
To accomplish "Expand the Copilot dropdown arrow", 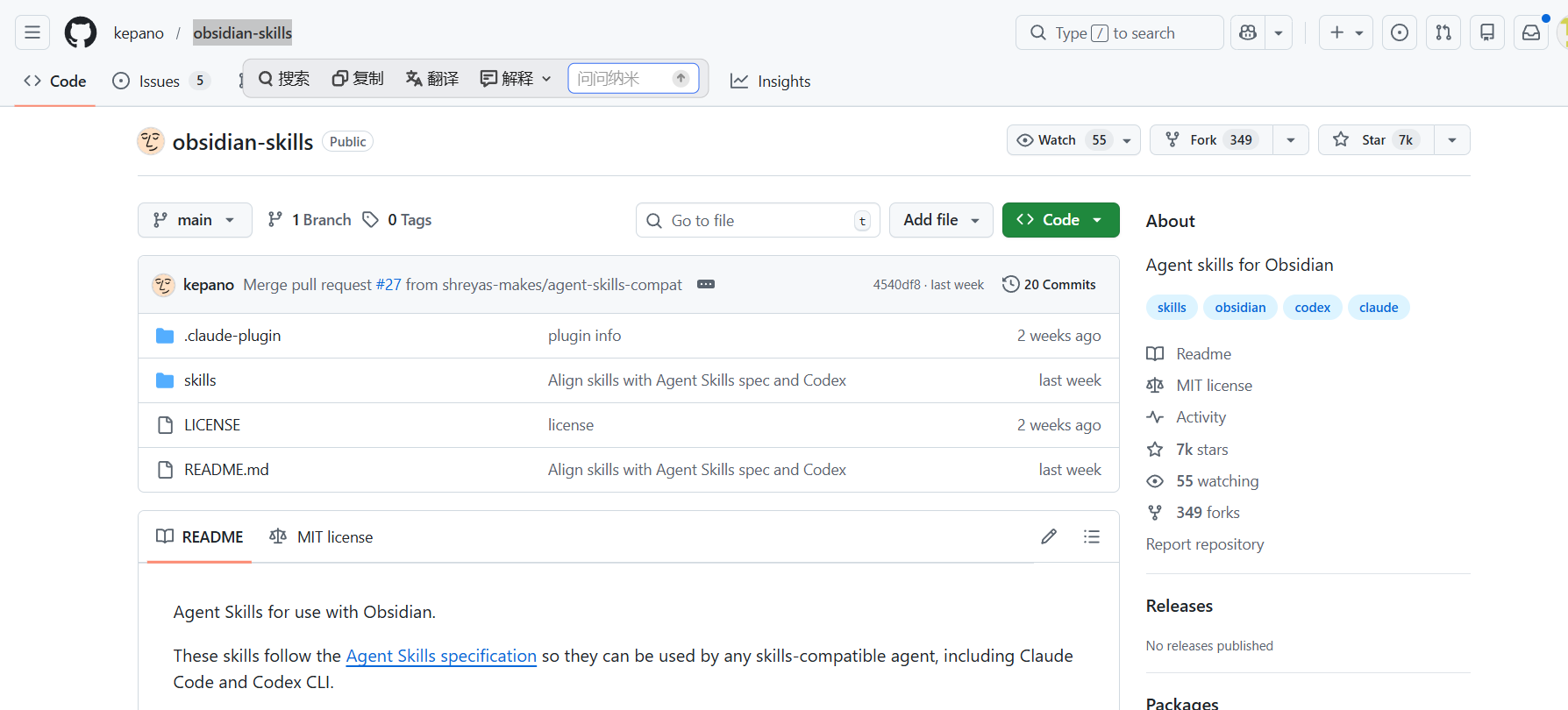I will [1279, 32].
